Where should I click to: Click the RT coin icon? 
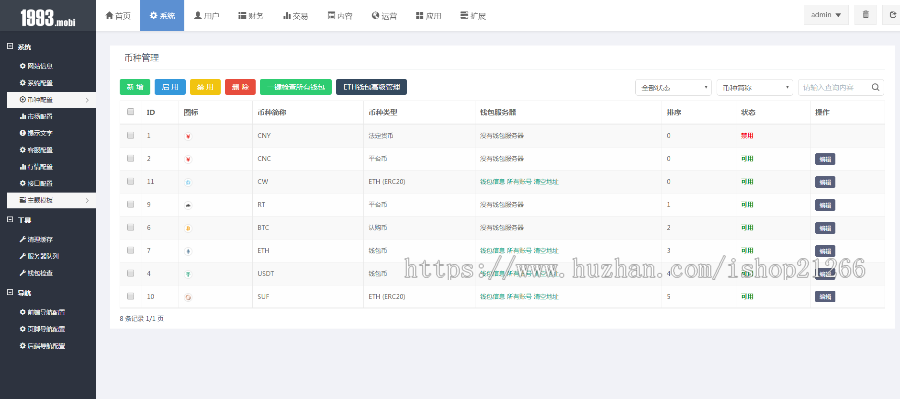point(188,206)
